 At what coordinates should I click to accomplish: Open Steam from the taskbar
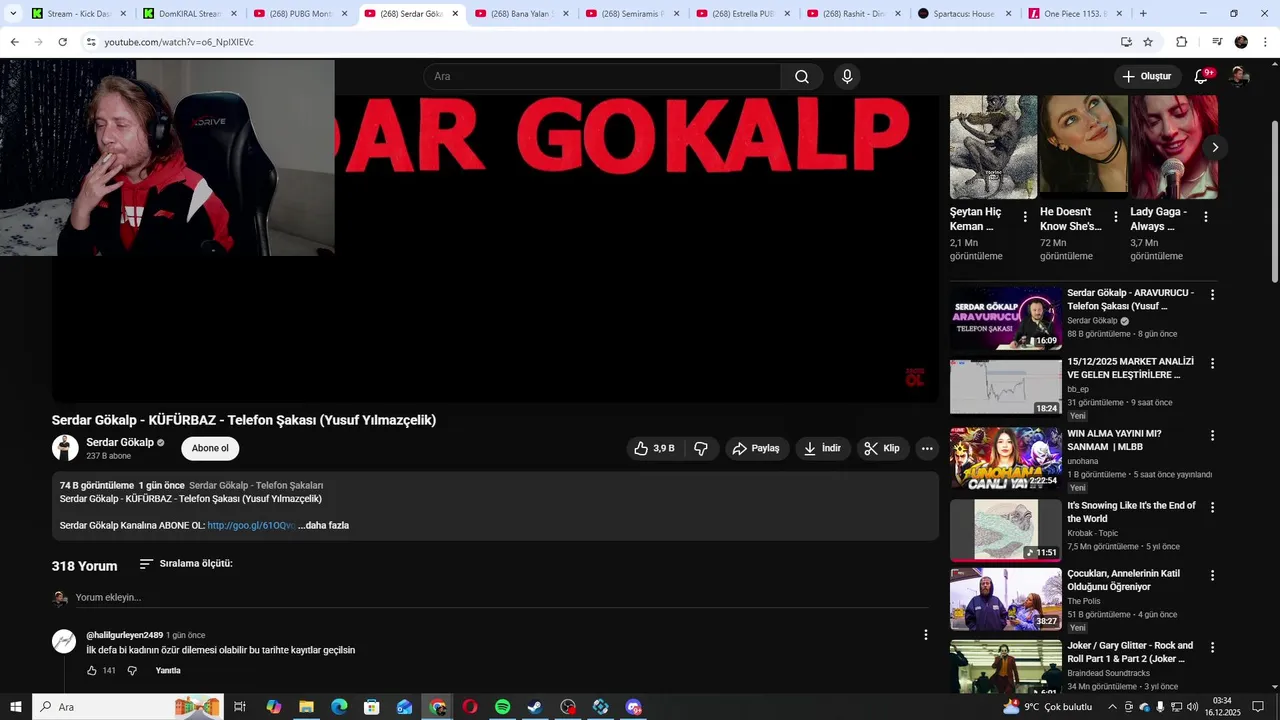535,707
